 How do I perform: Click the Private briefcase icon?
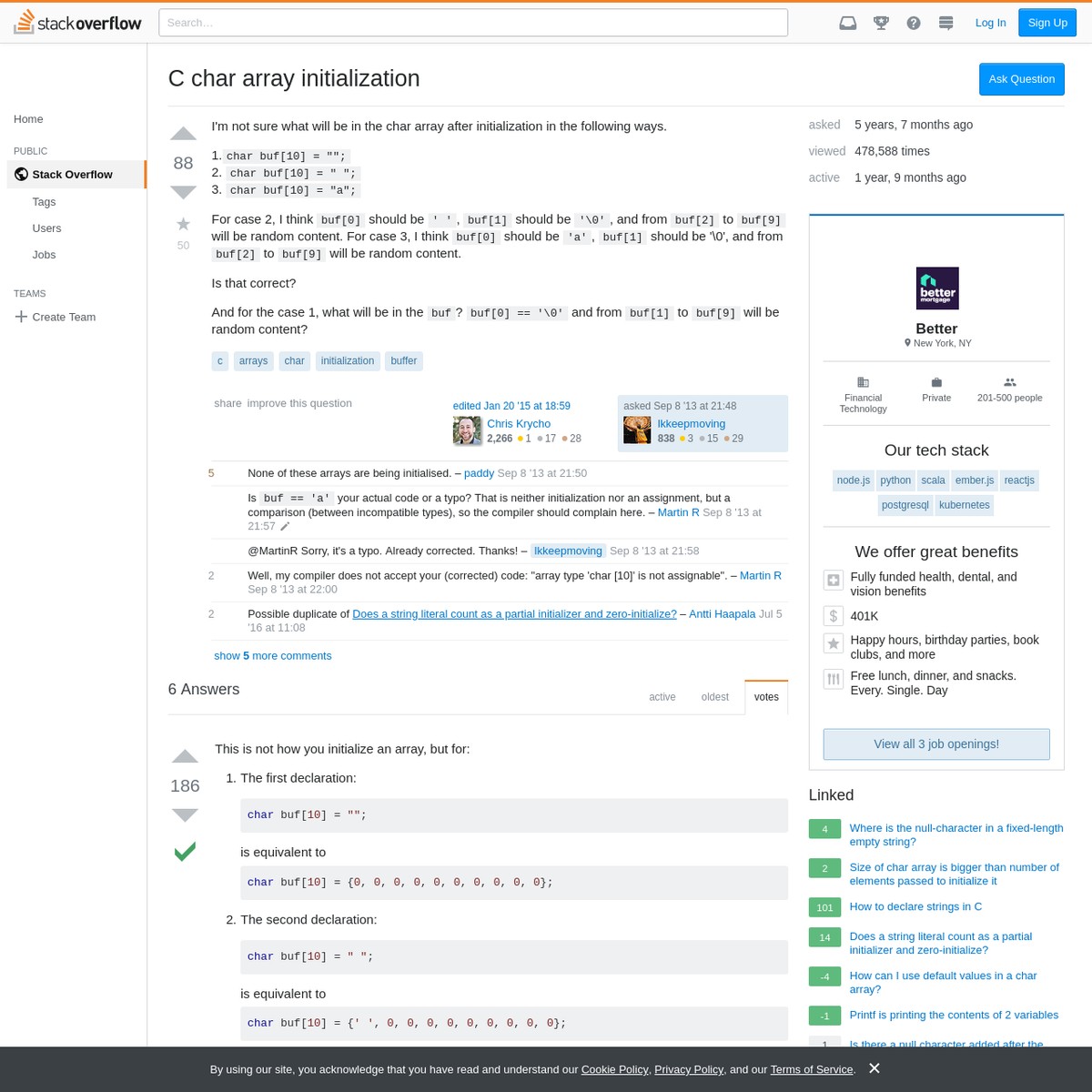(x=936, y=382)
